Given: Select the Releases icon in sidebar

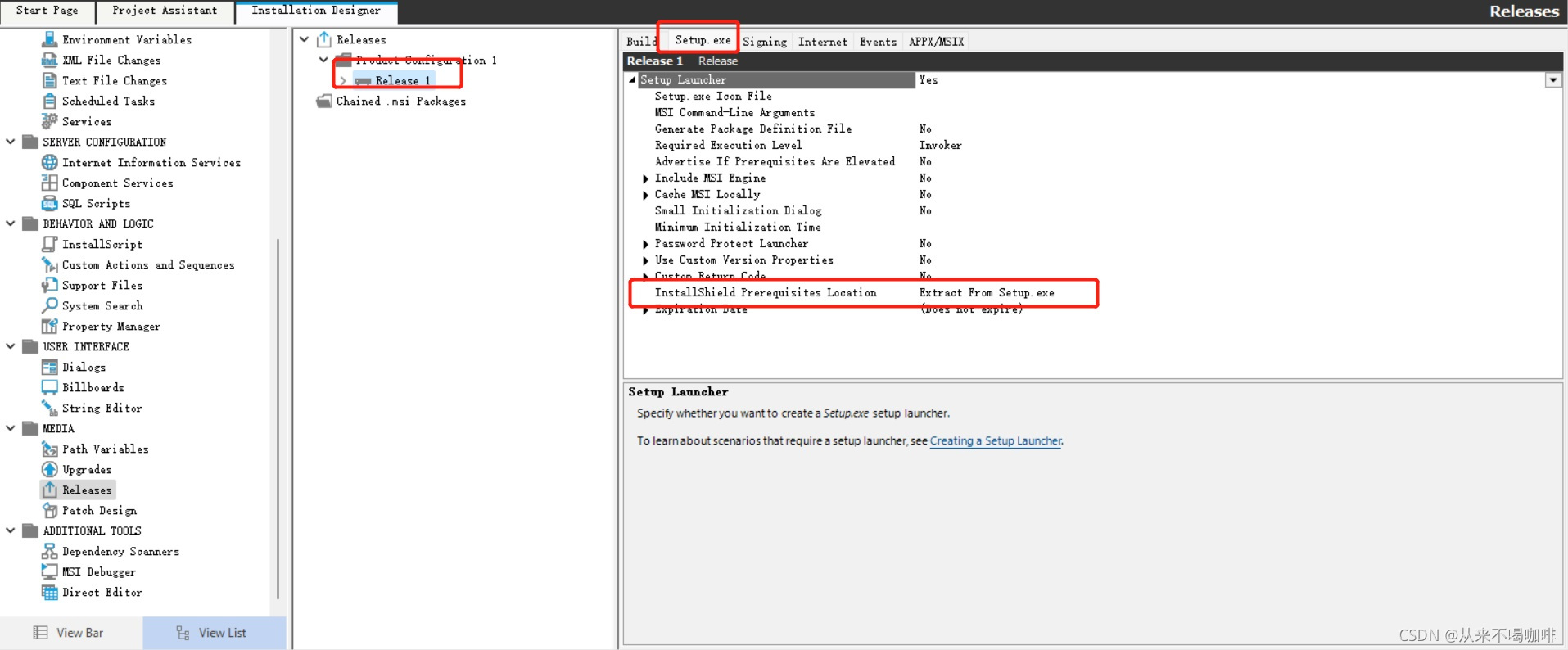Looking at the screenshot, I should (x=49, y=490).
